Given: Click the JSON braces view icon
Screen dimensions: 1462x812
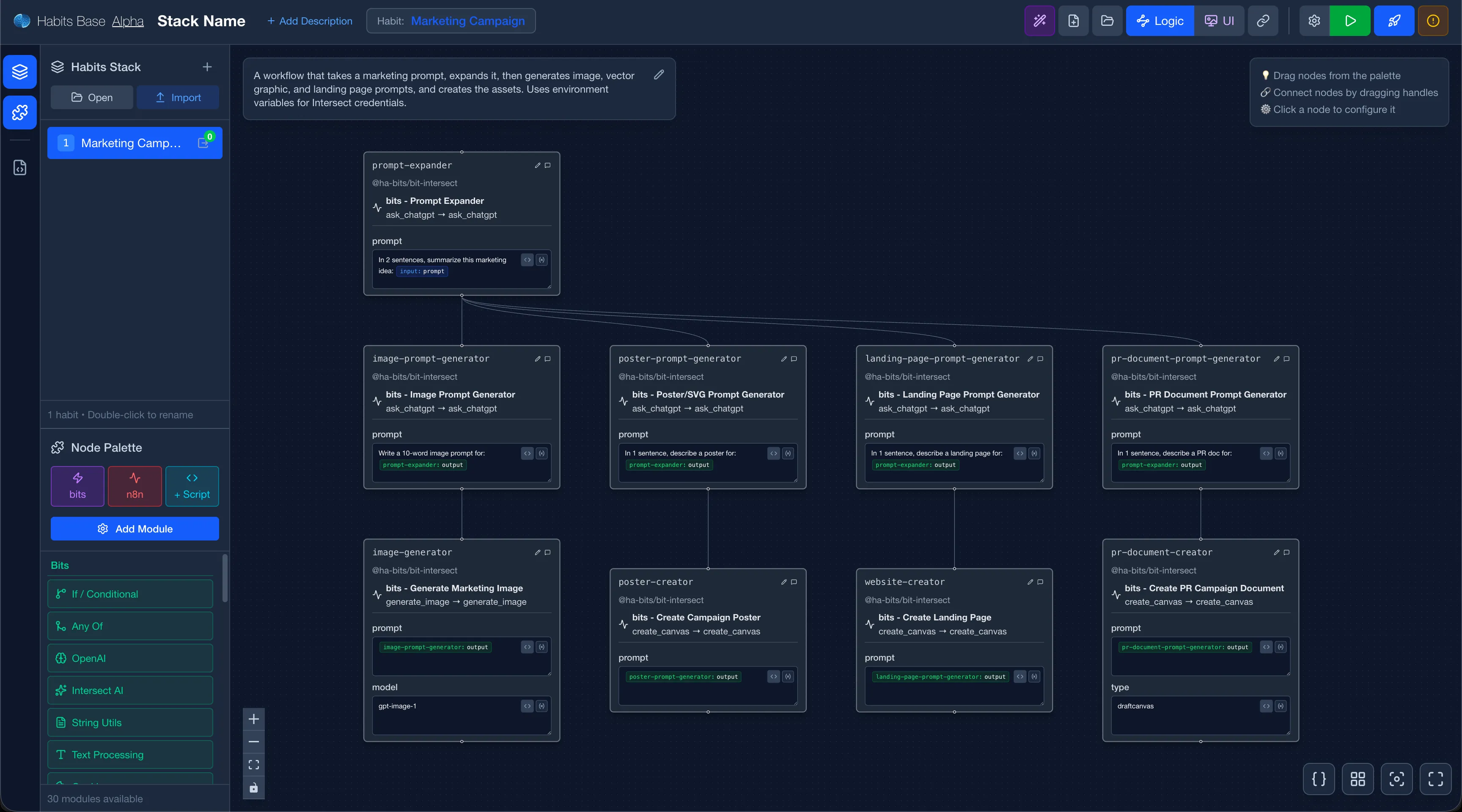Looking at the screenshot, I should click(x=1319, y=779).
